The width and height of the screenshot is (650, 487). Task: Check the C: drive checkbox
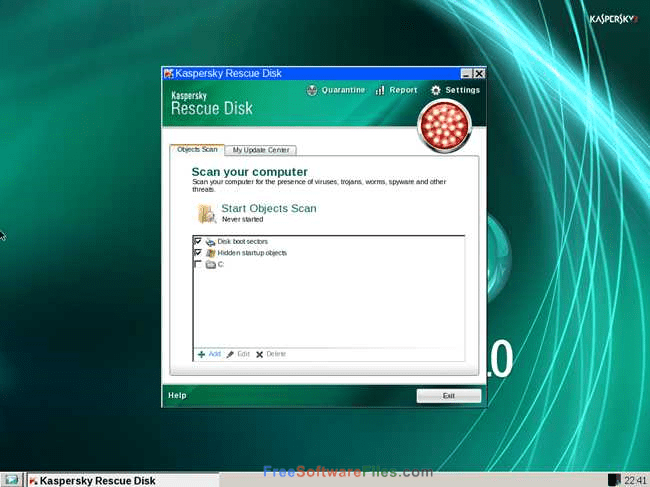point(198,264)
